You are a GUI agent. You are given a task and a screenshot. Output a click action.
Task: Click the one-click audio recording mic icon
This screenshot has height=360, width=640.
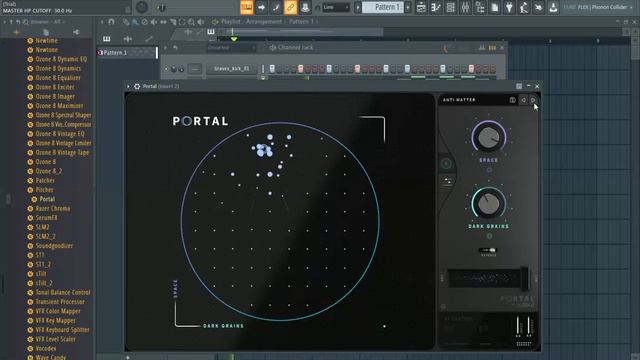point(524,7)
